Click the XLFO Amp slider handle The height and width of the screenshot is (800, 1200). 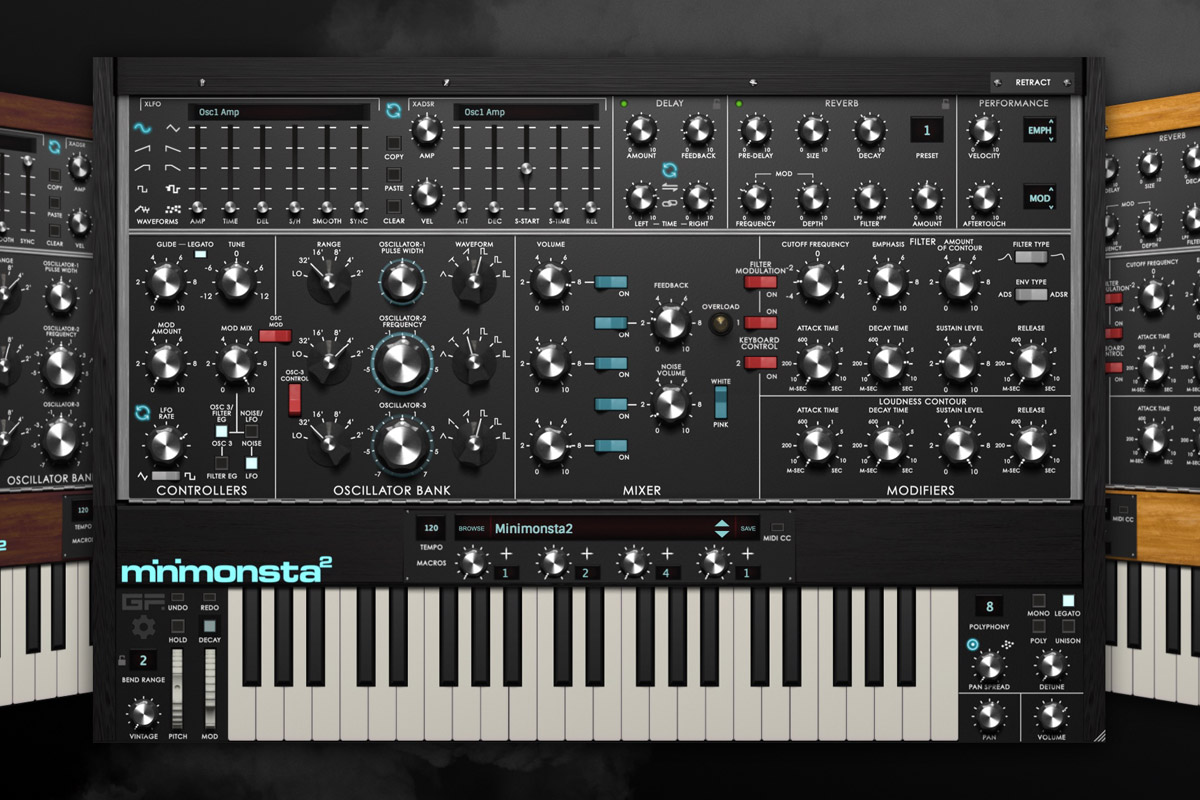point(199,206)
